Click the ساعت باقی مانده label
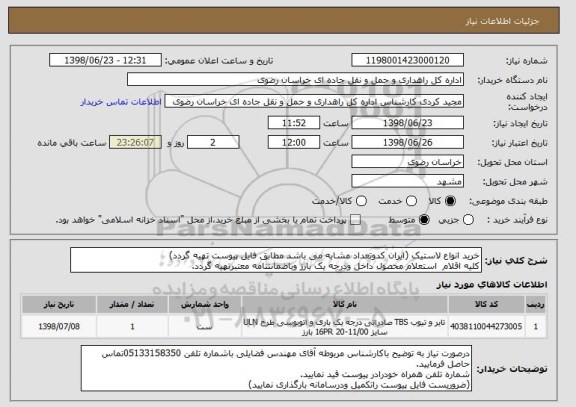The width and height of the screenshot is (576, 407). (72, 143)
